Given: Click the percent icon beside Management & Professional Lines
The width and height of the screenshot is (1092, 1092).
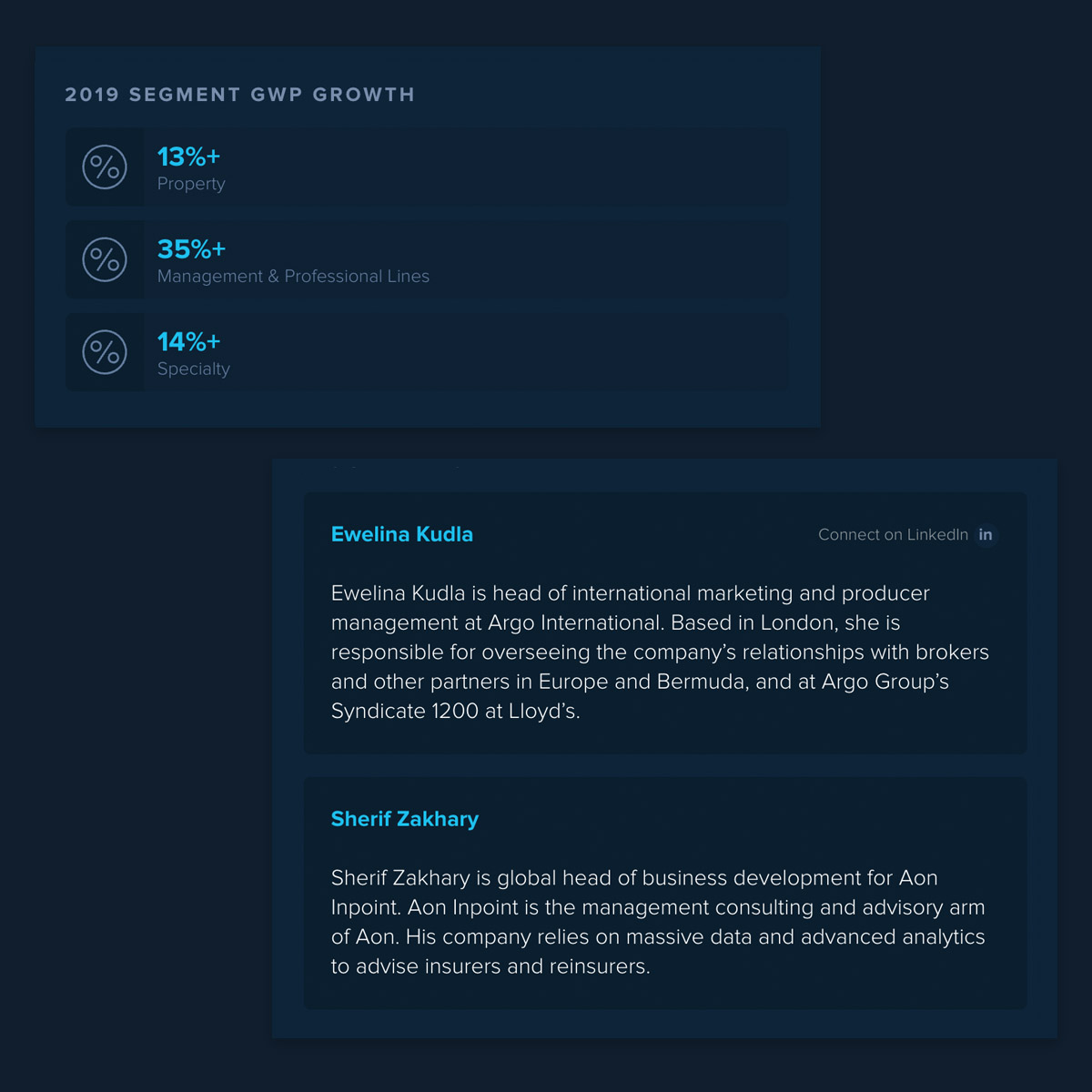Looking at the screenshot, I should (x=105, y=260).
